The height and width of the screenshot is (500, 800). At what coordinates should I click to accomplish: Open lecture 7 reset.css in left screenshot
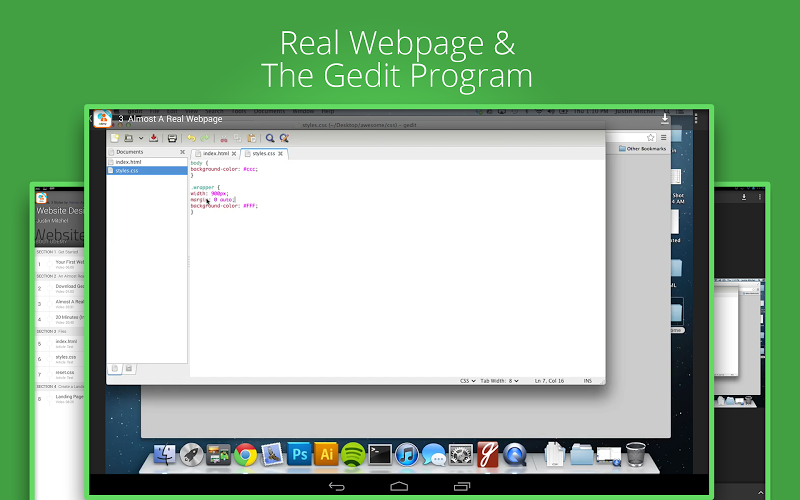pos(60,374)
